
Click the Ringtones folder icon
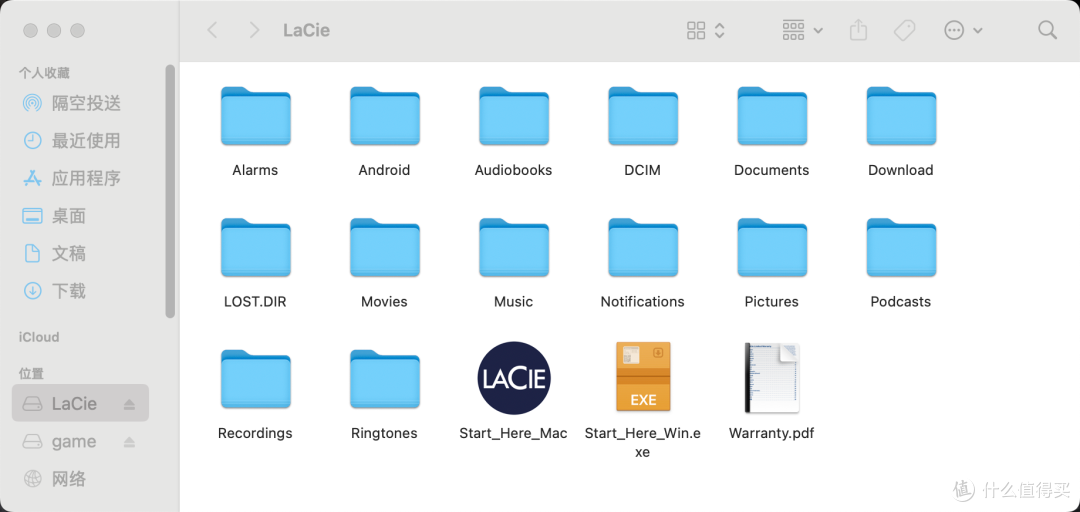(x=384, y=380)
